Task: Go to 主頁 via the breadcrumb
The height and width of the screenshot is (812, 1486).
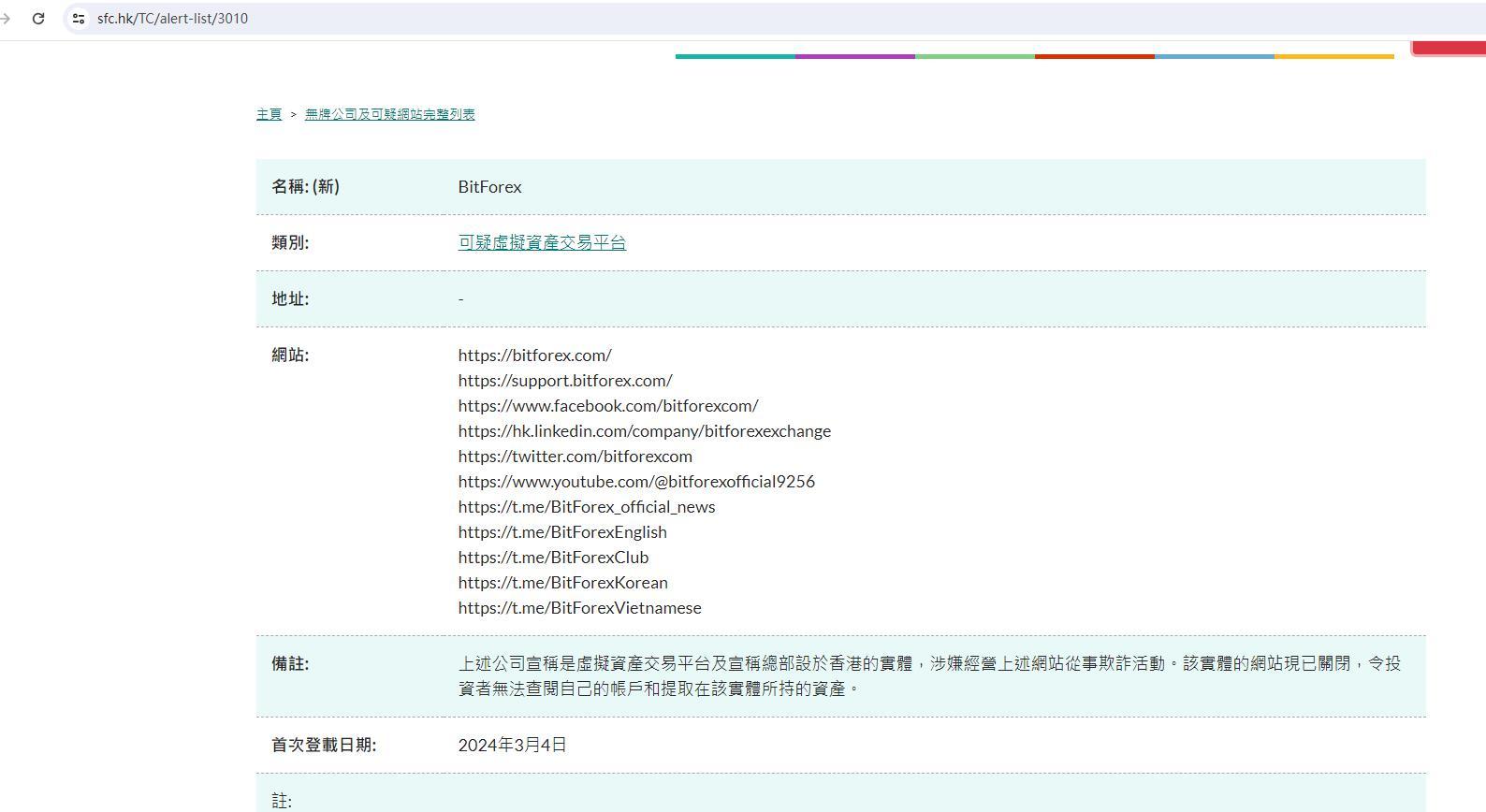Action: (x=269, y=114)
